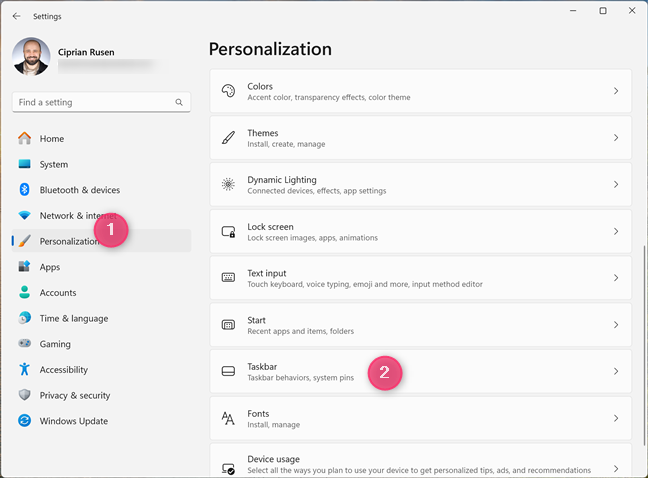The width and height of the screenshot is (648, 478).
Task: Click the Apps icon in sidebar
Action: (x=24, y=266)
